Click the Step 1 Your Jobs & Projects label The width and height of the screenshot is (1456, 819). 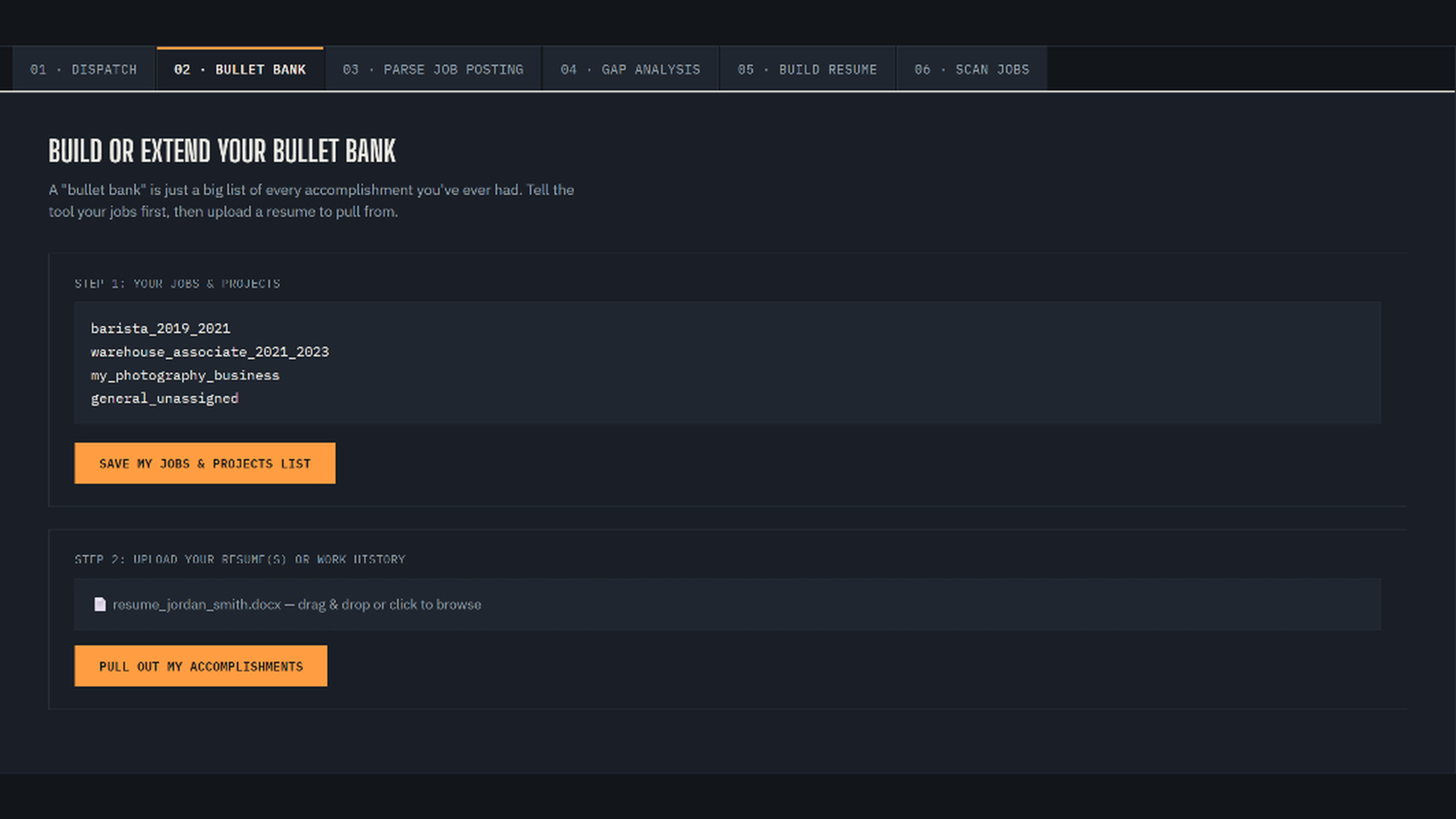pos(177,283)
